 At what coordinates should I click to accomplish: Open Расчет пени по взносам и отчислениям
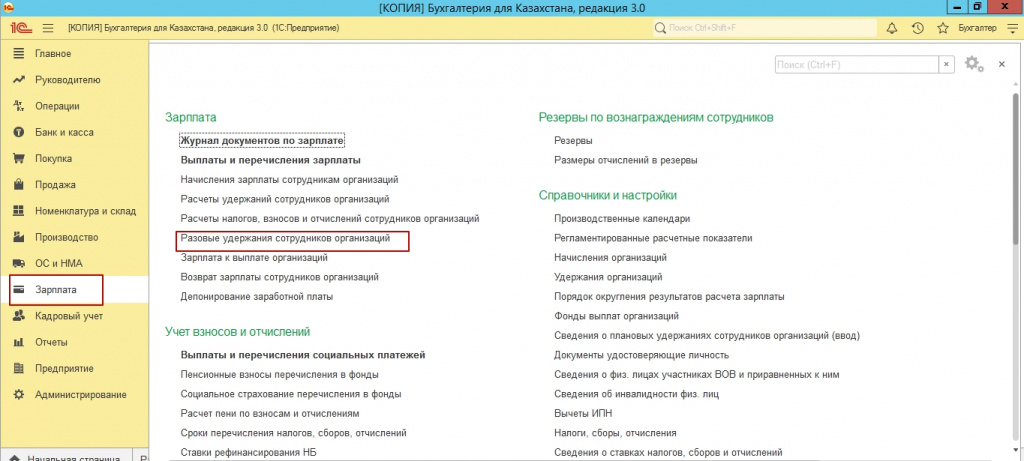click(x=270, y=414)
